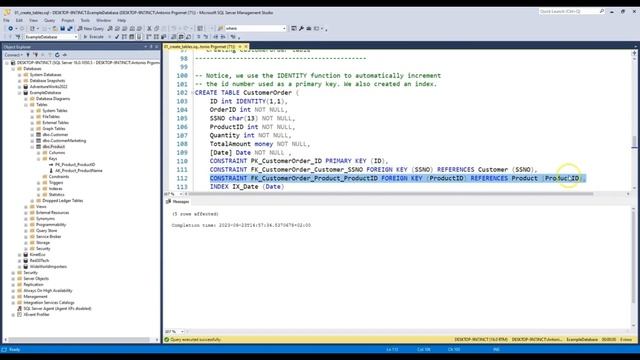Select the Server Objects folder
The image size is (640, 360).
point(36,278)
